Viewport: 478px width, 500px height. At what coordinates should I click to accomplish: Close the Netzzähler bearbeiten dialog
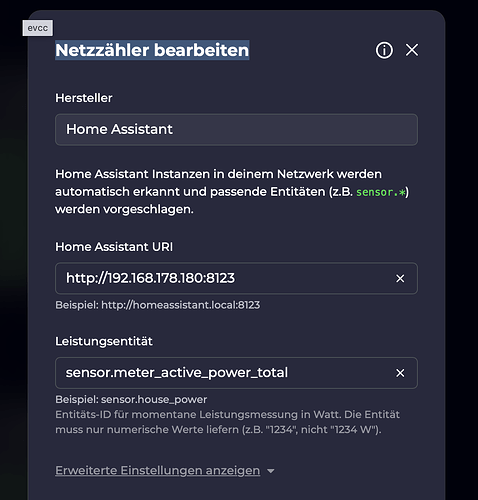412,50
